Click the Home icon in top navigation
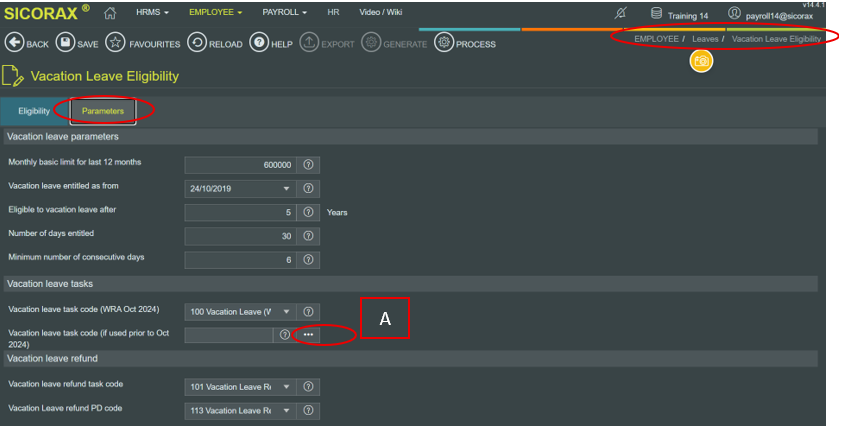 [x=110, y=13]
